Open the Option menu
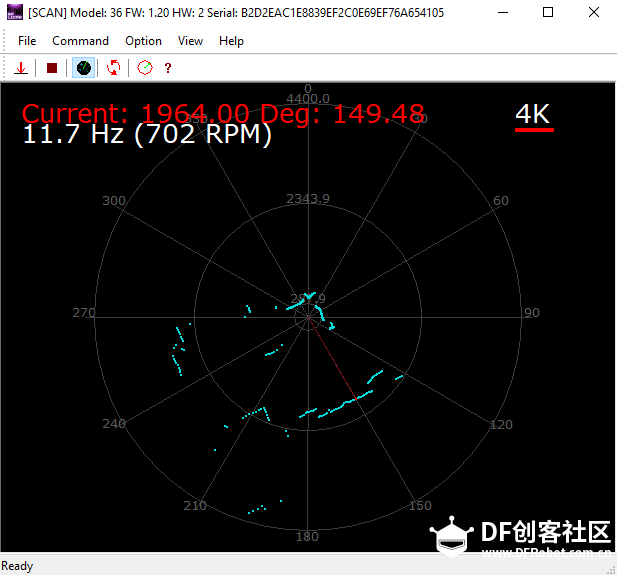The width and height of the screenshot is (617, 575). tap(143, 41)
